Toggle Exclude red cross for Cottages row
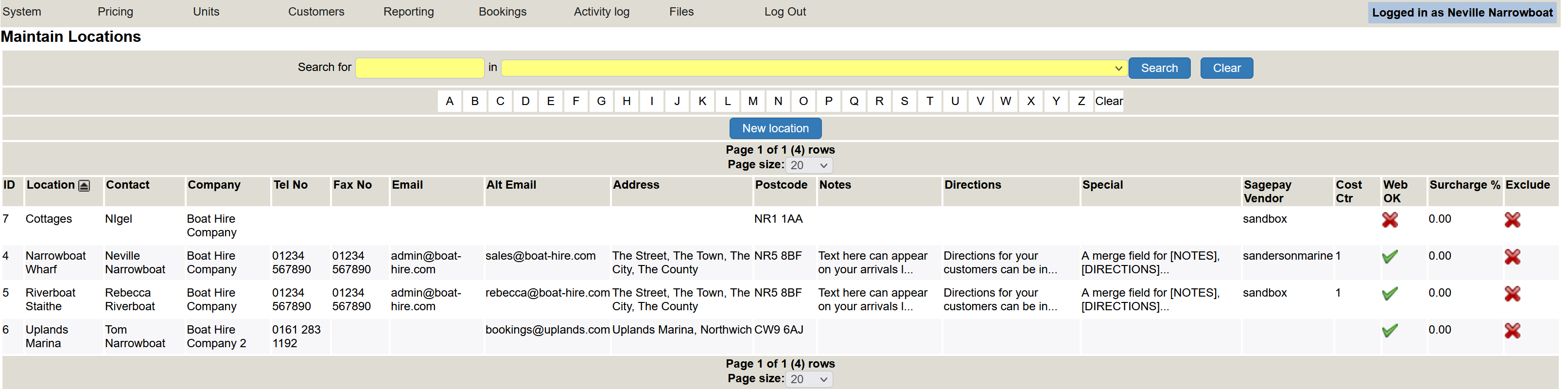1568x389 pixels. click(1512, 220)
